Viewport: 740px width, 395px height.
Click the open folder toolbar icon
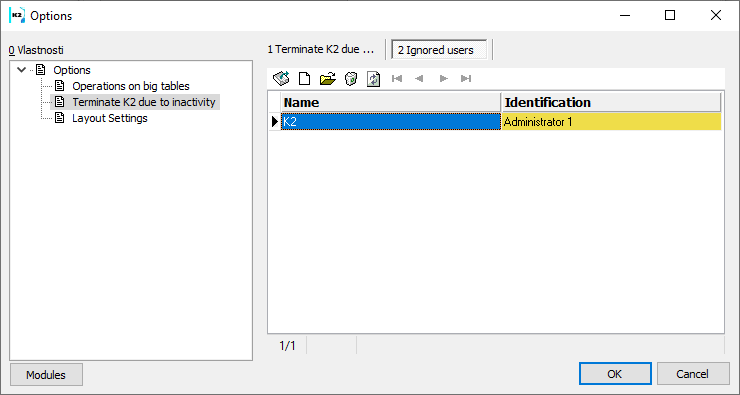coord(328,78)
